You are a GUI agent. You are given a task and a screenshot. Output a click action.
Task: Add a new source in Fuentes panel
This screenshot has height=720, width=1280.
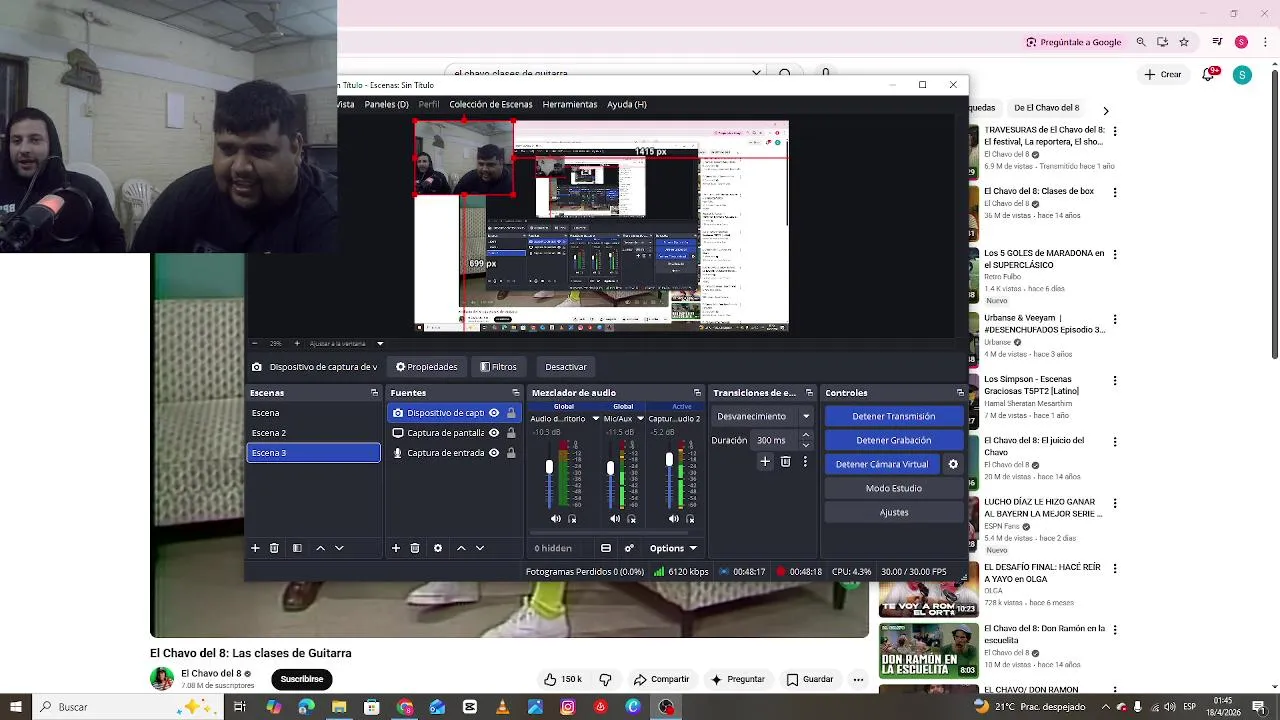click(x=396, y=548)
